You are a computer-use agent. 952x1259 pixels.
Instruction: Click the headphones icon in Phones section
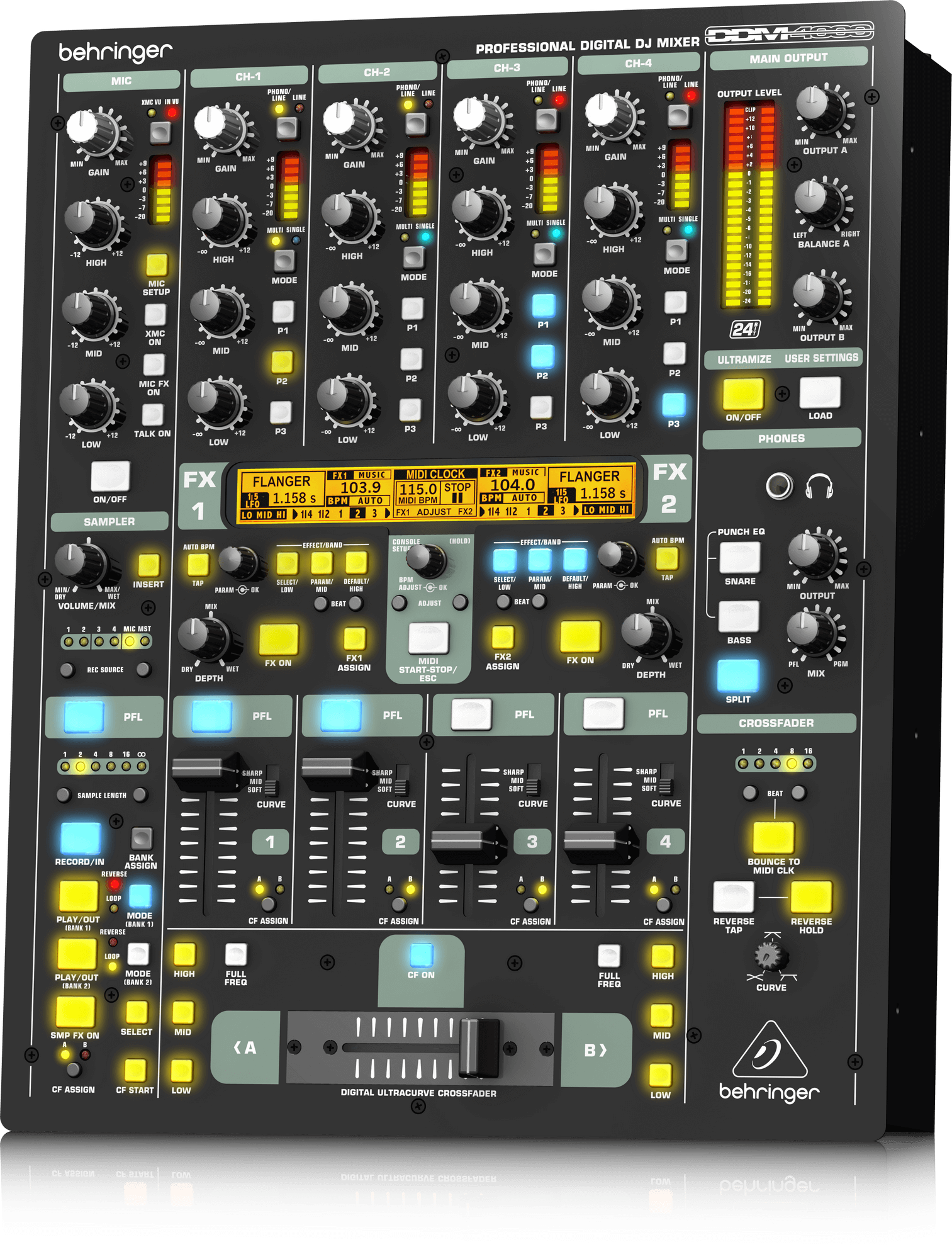click(819, 486)
